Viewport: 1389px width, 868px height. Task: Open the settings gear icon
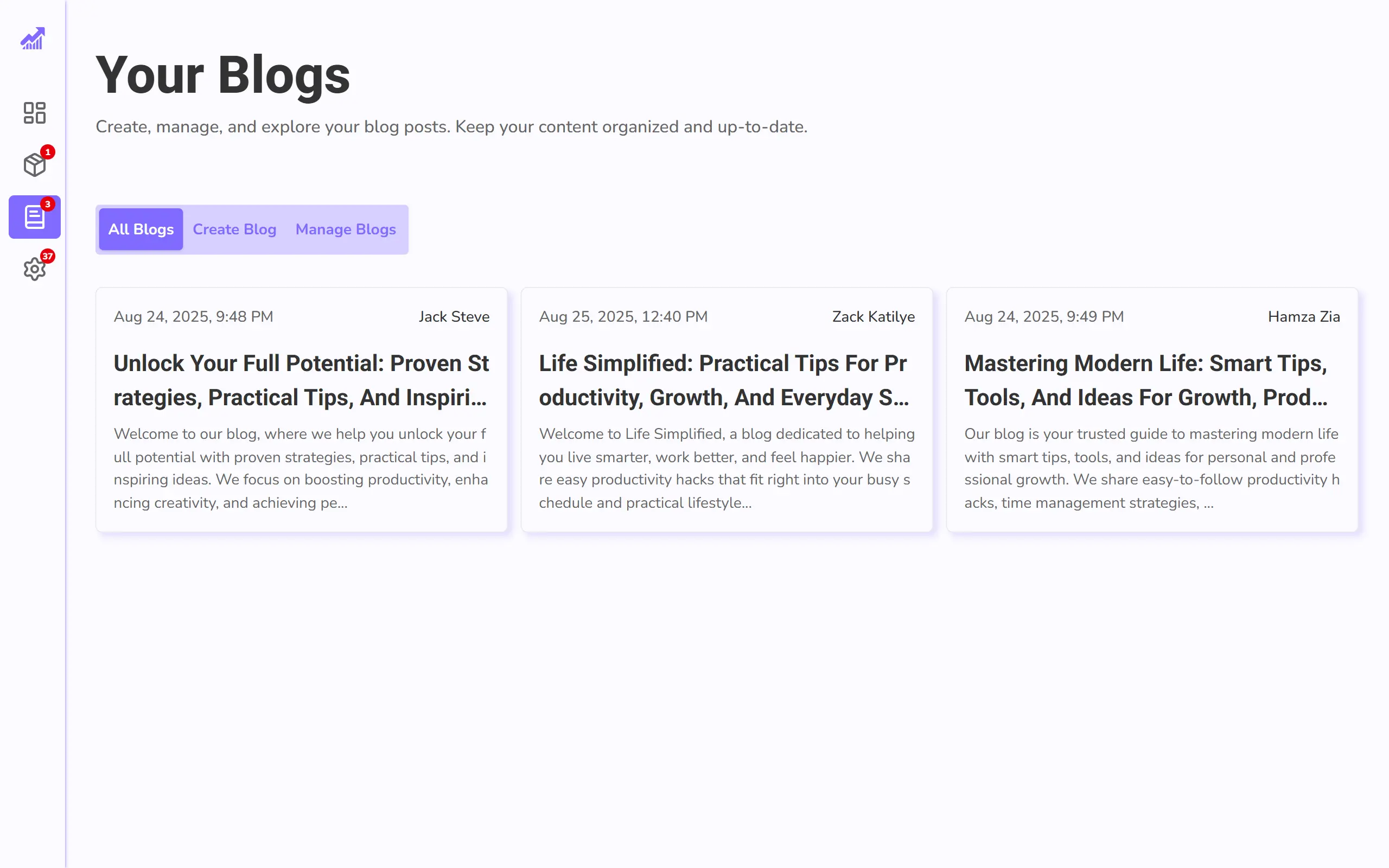tap(34, 269)
